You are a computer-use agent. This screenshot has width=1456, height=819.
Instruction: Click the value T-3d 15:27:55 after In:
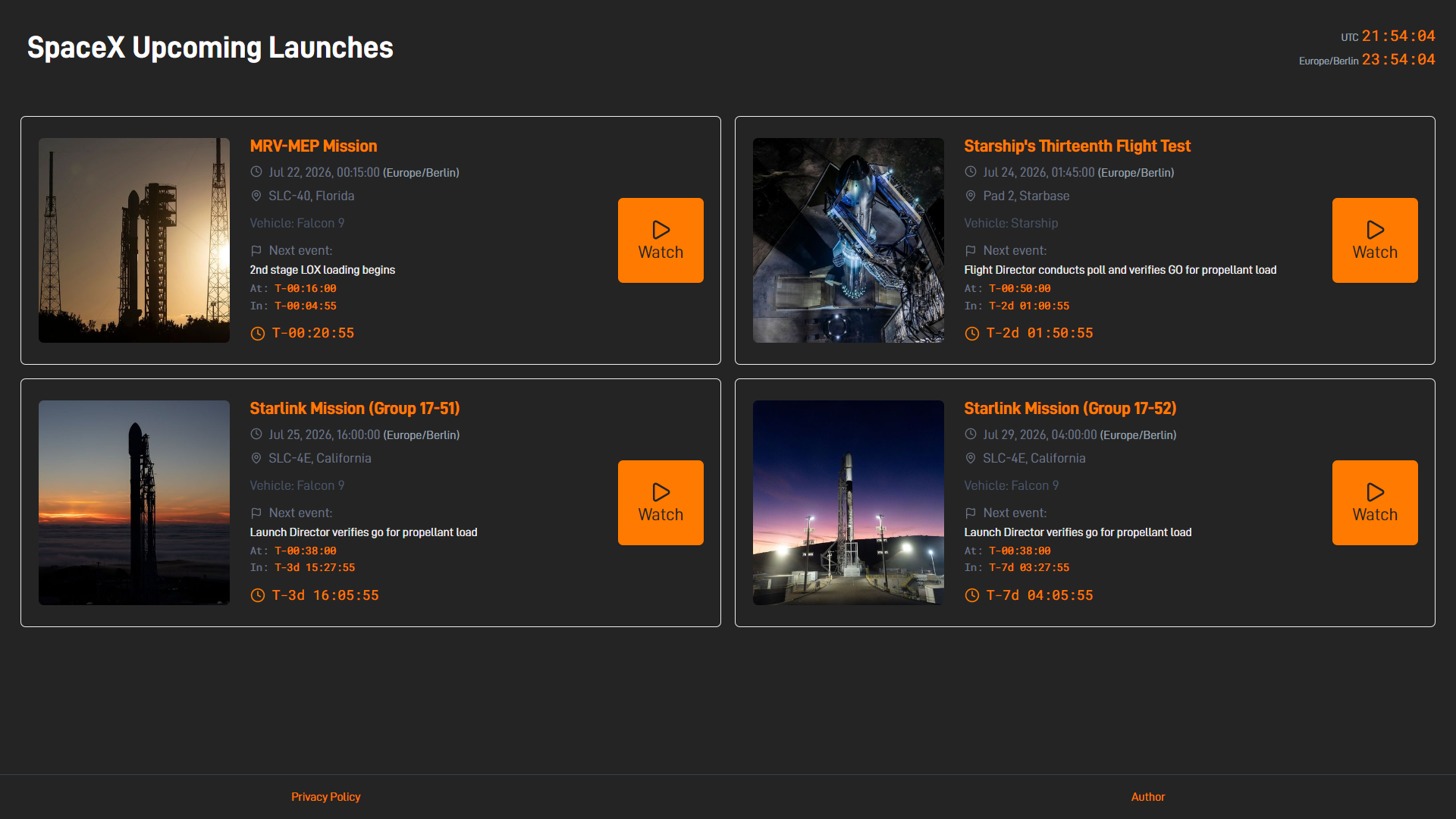pyautogui.click(x=315, y=567)
